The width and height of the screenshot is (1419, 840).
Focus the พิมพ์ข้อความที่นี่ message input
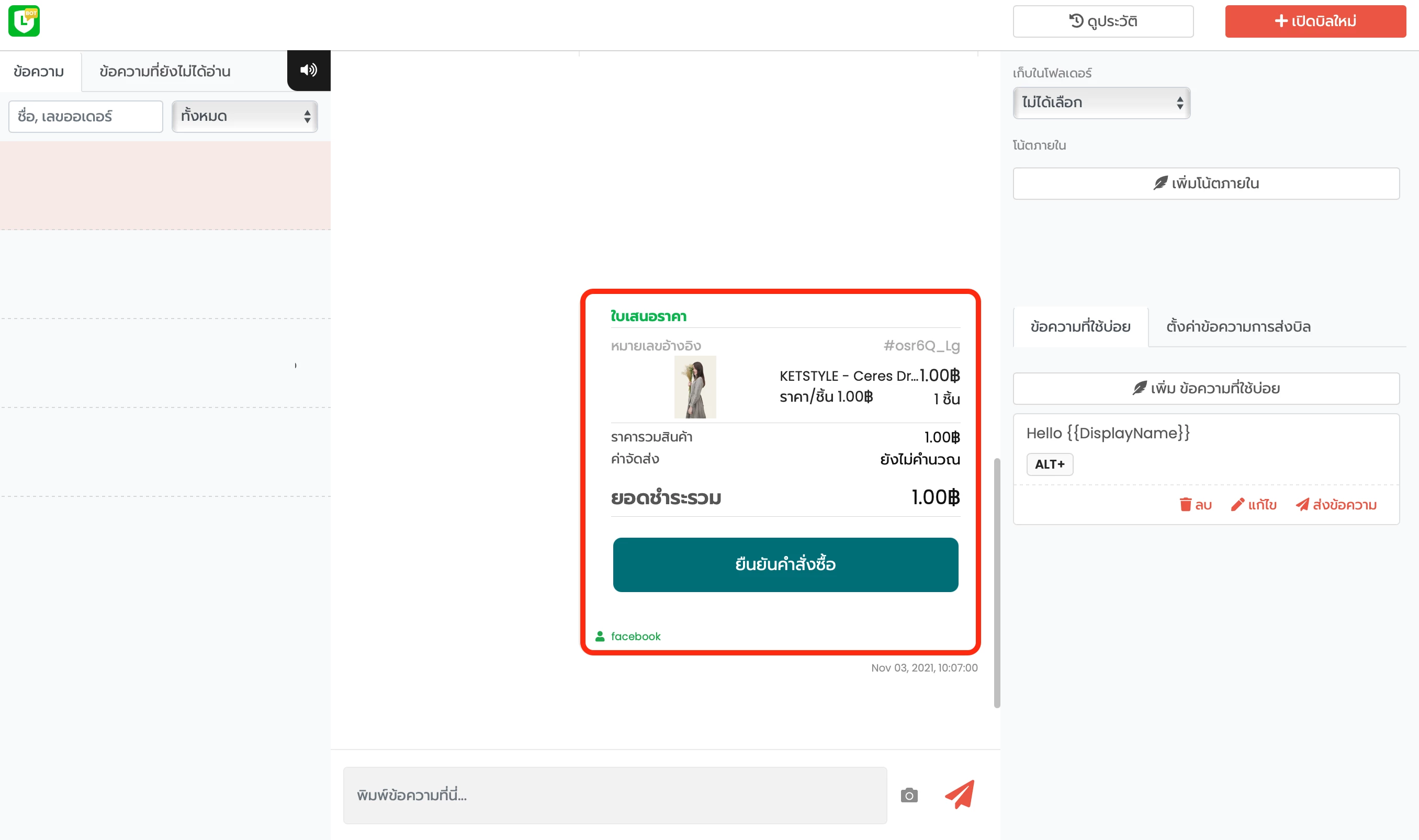(615, 796)
